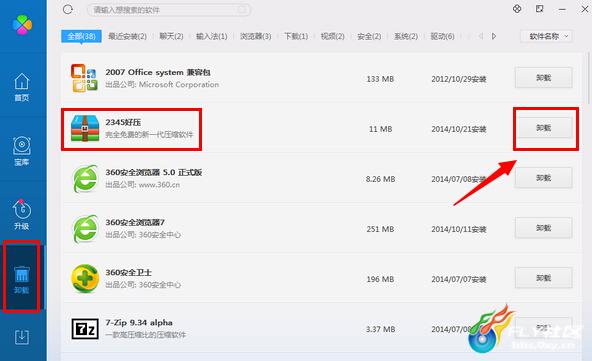Open the menu icon next to minimize

coord(540,9)
